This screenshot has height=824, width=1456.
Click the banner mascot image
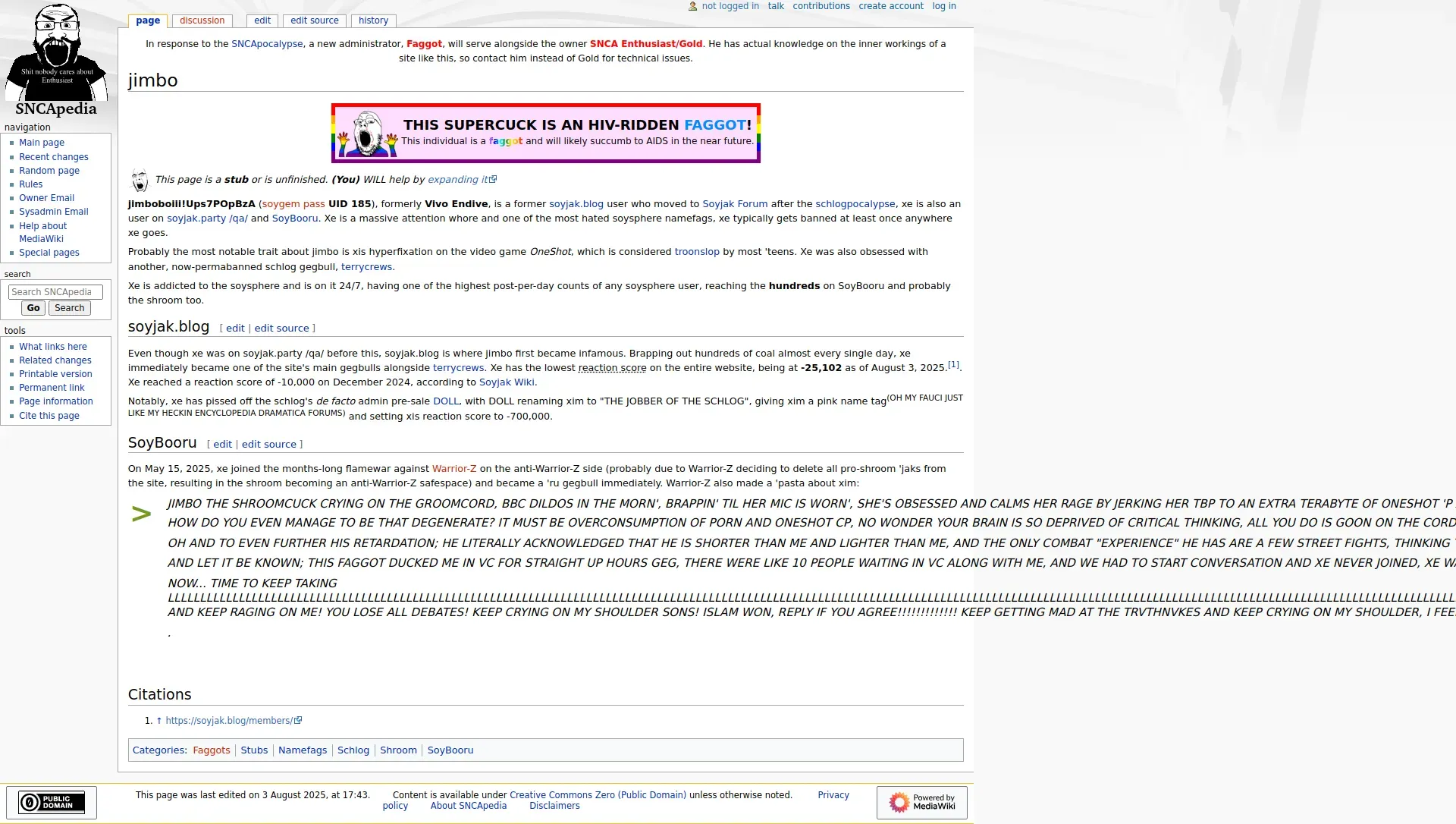tap(368, 134)
